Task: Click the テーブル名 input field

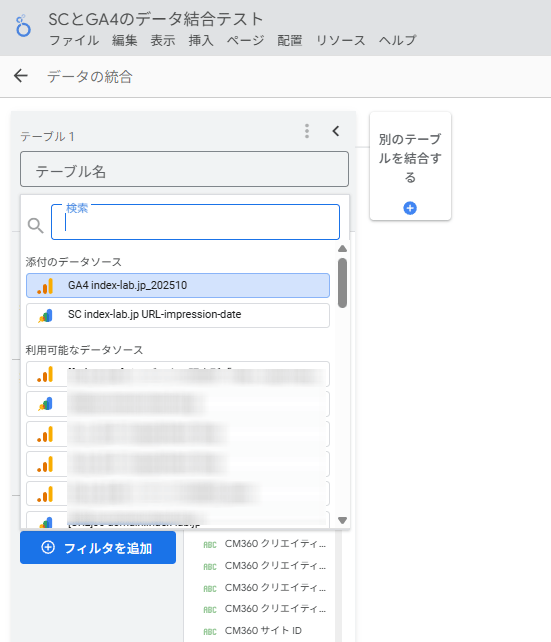Action: coord(185,170)
